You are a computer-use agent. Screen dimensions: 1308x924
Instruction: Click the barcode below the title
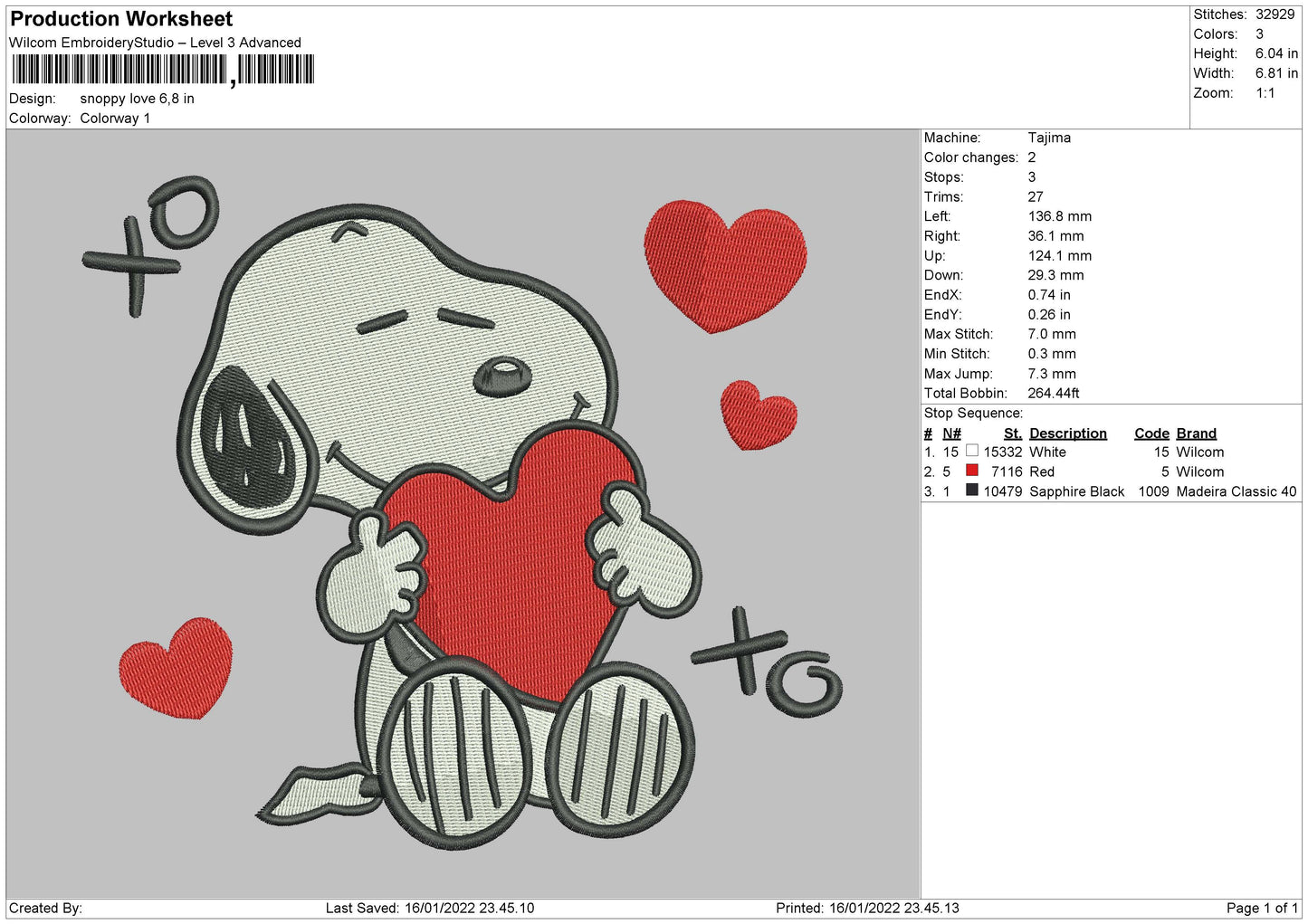163,70
